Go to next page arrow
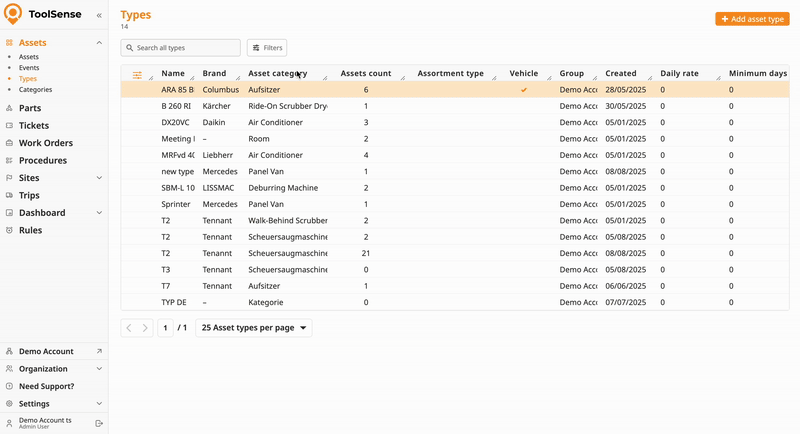The height and width of the screenshot is (434, 800). pos(145,328)
